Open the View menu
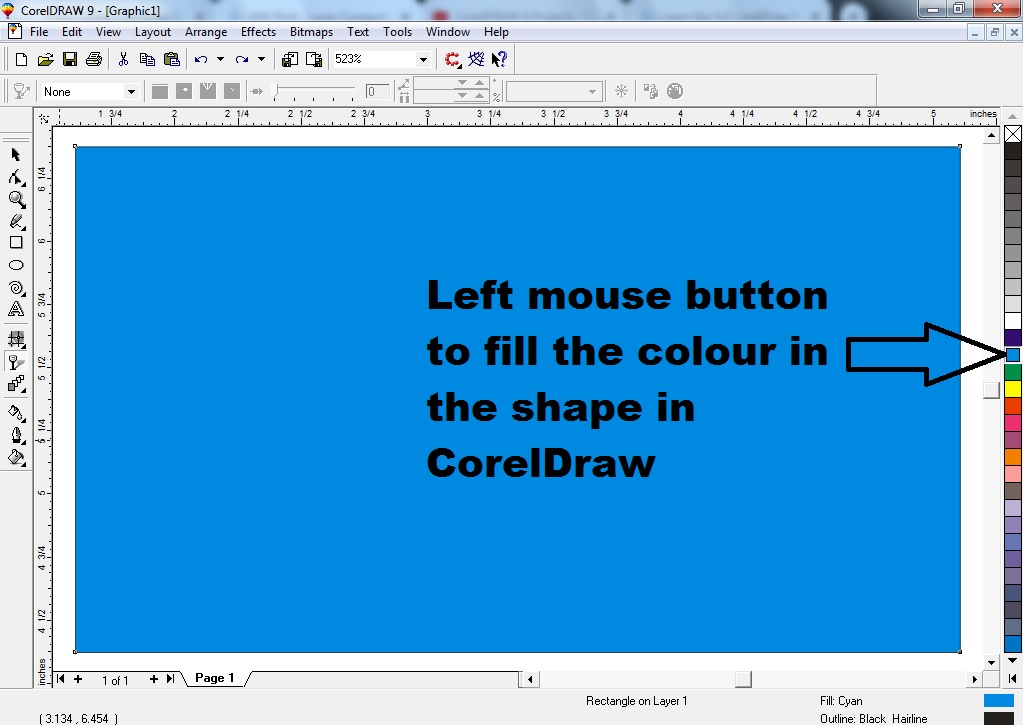This screenshot has width=1032, height=725. click(108, 32)
